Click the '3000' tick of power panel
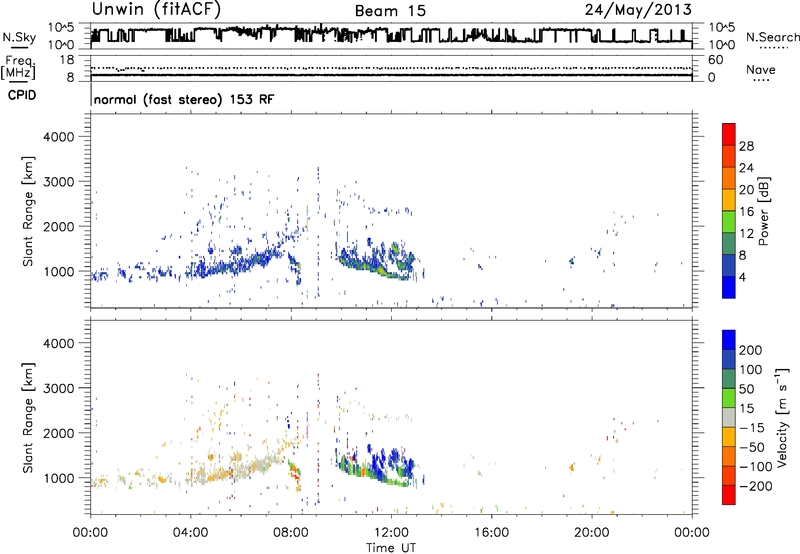Image resolution: width=800 pixels, height=554 pixels. coord(59,182)
